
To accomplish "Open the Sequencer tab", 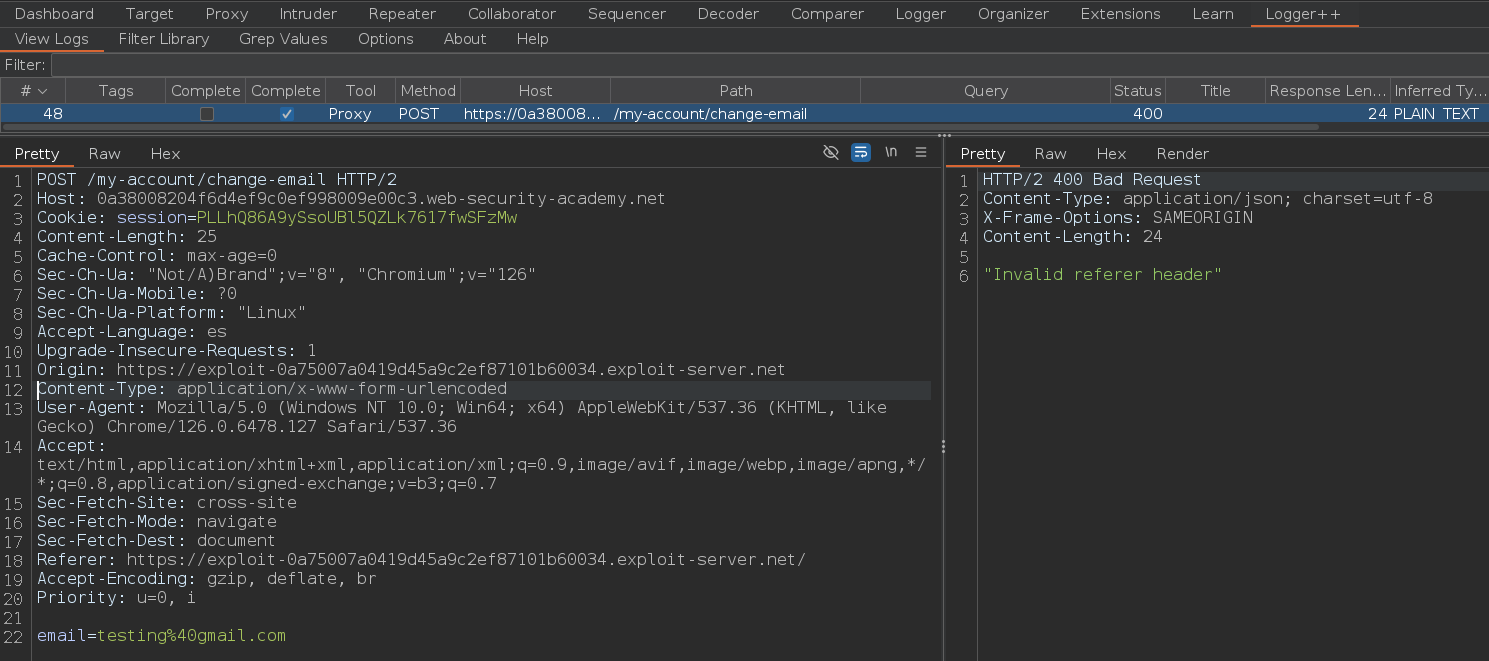I will coord(627,14).
